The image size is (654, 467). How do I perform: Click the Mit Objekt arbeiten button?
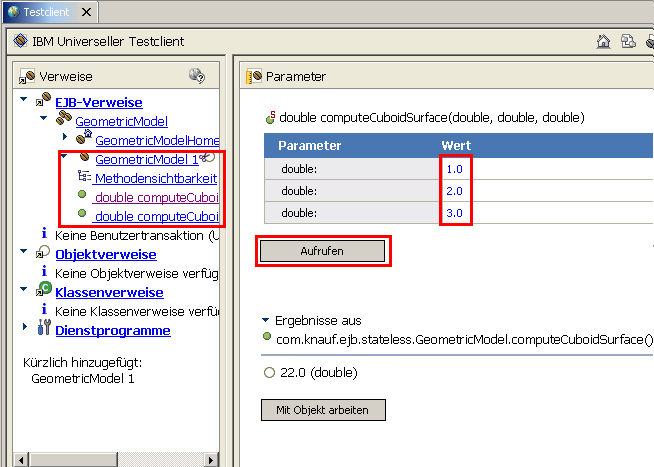click(x=323, y=410)
